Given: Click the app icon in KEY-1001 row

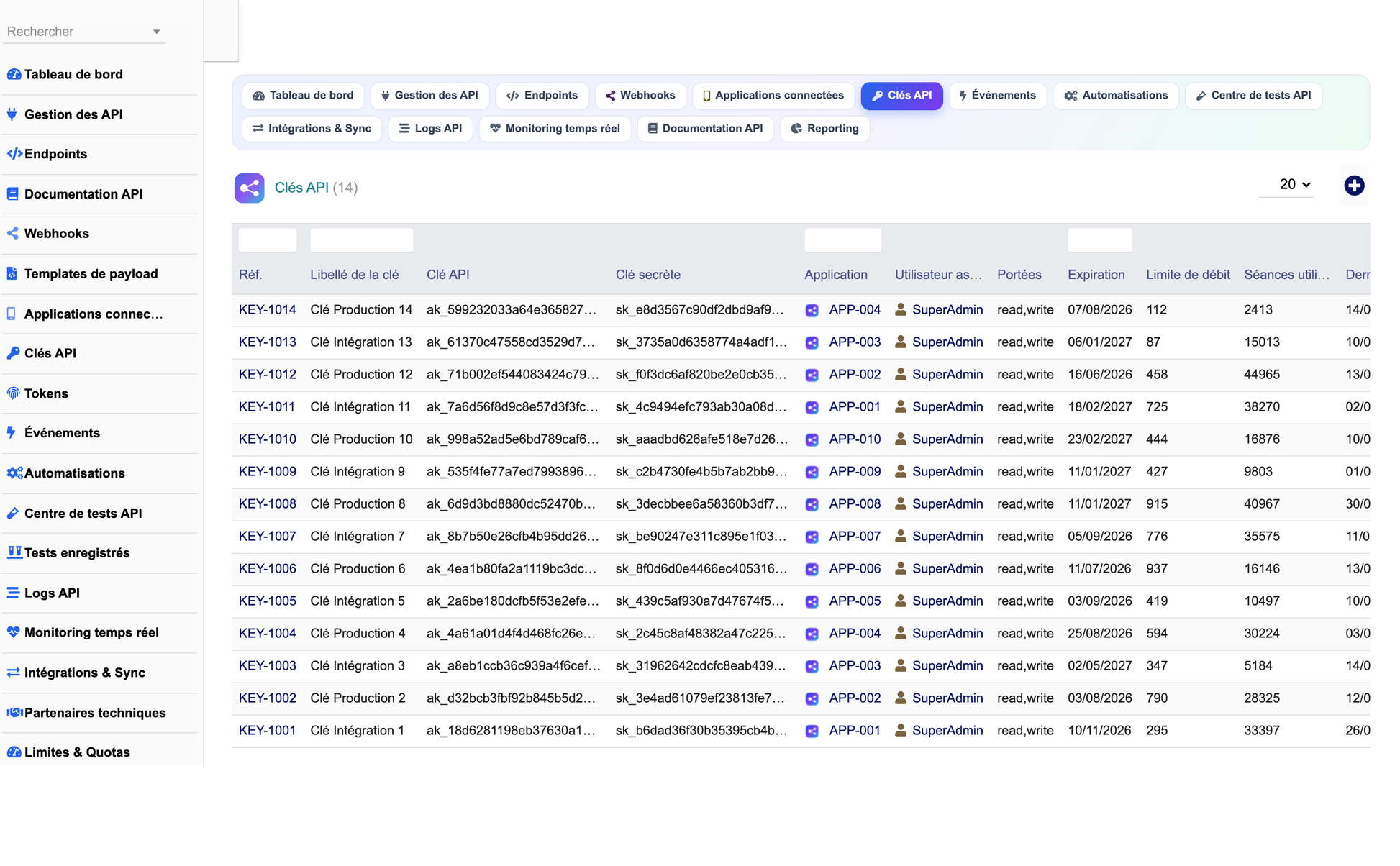Looking at the screenshot, I should coord(812,731).
